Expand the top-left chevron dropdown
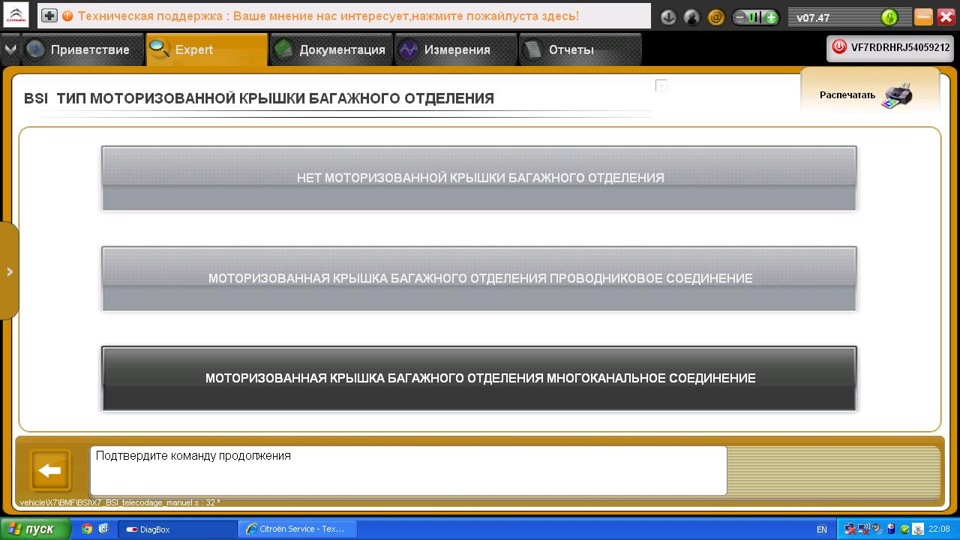 tap(10, 49)
